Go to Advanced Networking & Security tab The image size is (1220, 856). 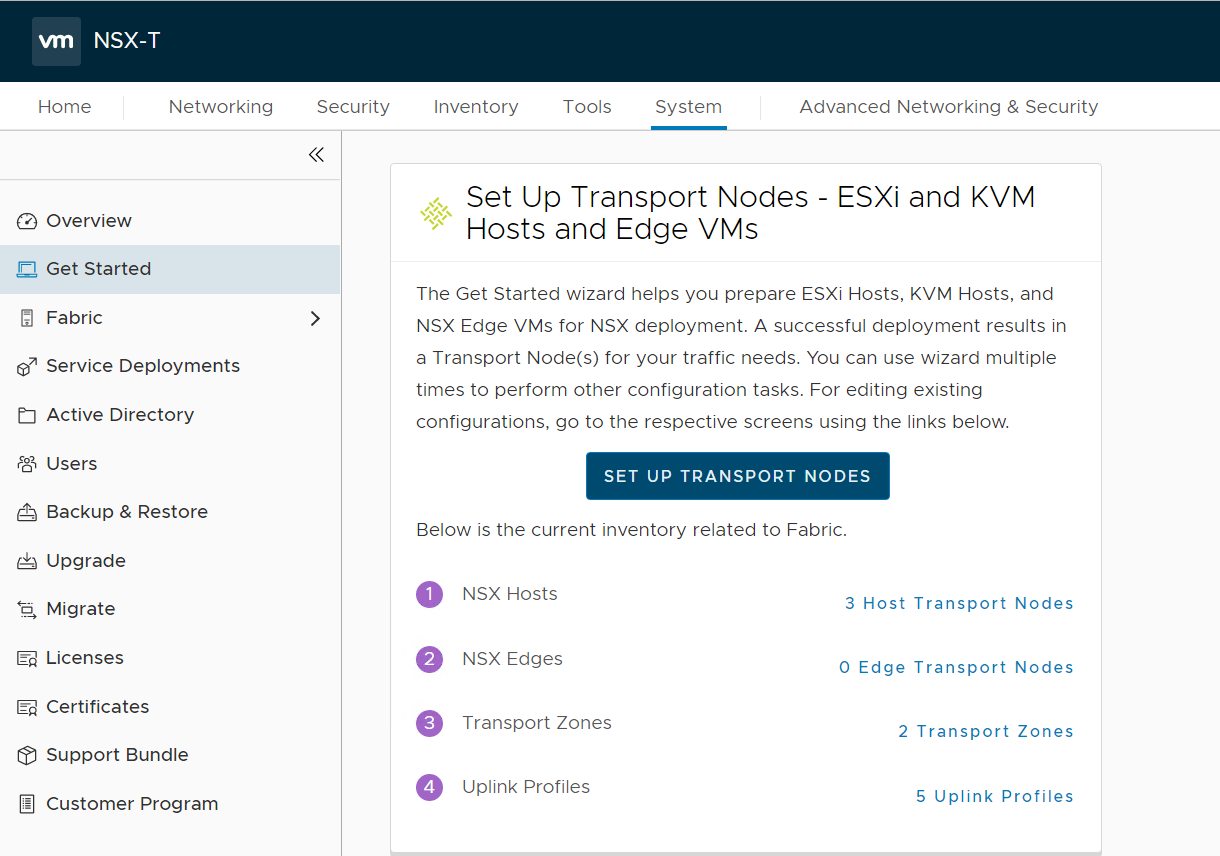coord(948,107)
